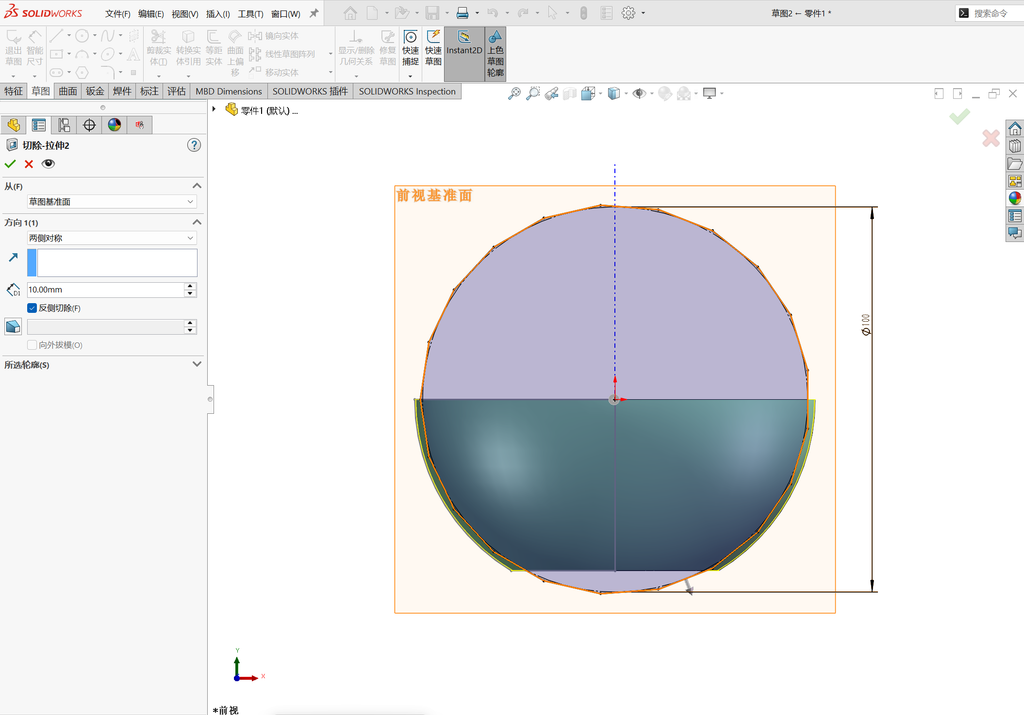This screenshot has width=1024, height=715.
Task: Open the ConfigurationManager tab icon
Action: pyautogui.click(x=64, y=125)
